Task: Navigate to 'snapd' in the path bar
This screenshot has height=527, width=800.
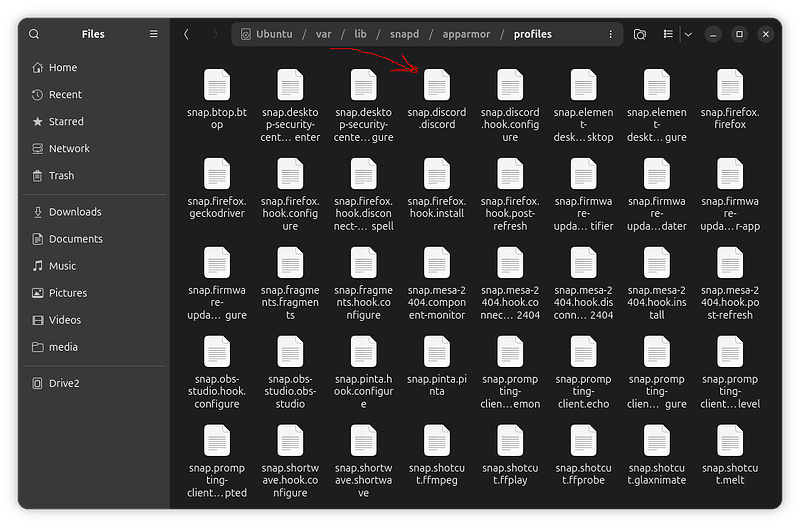Action: point(403,34)
